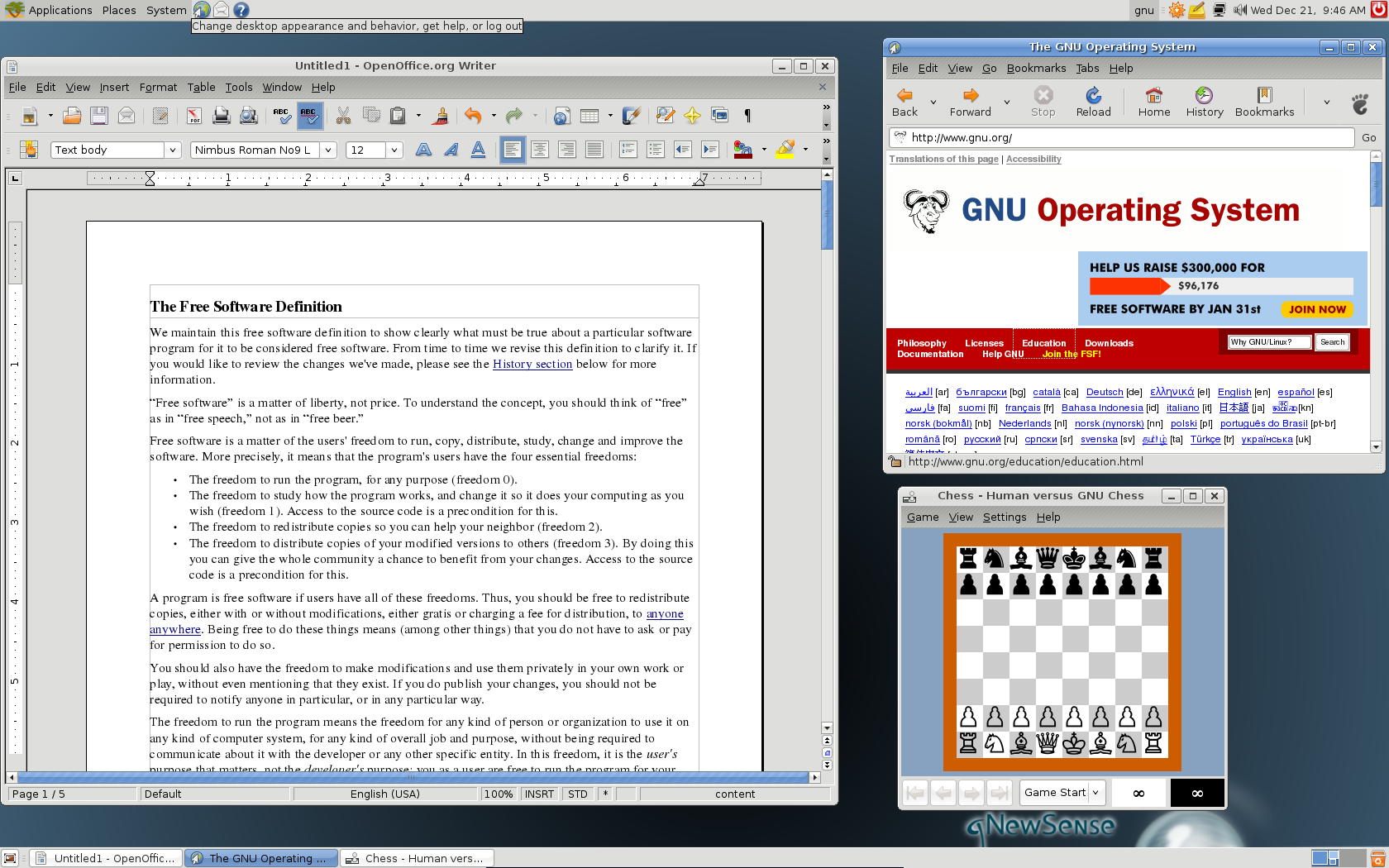Justify the paragraph in Writer
Screen dimensions: 1389x868
point(594,150)
